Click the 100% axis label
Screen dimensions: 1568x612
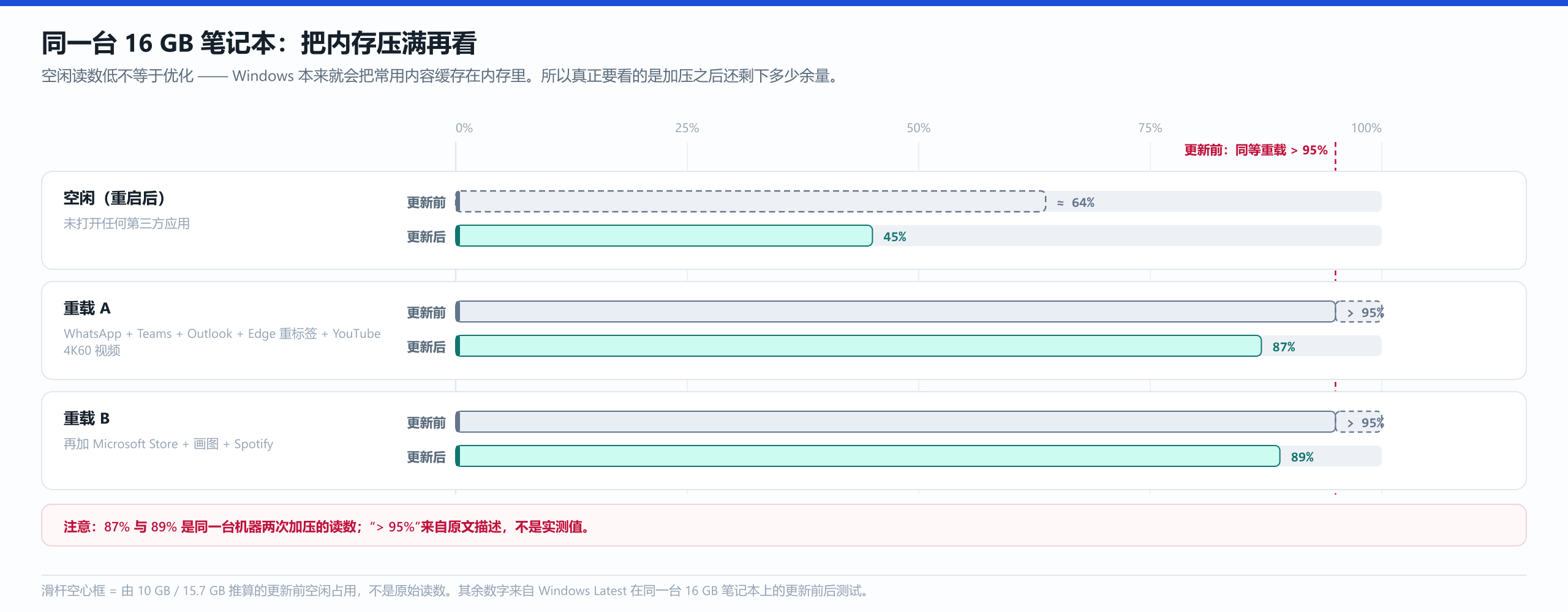point(1366,128)
